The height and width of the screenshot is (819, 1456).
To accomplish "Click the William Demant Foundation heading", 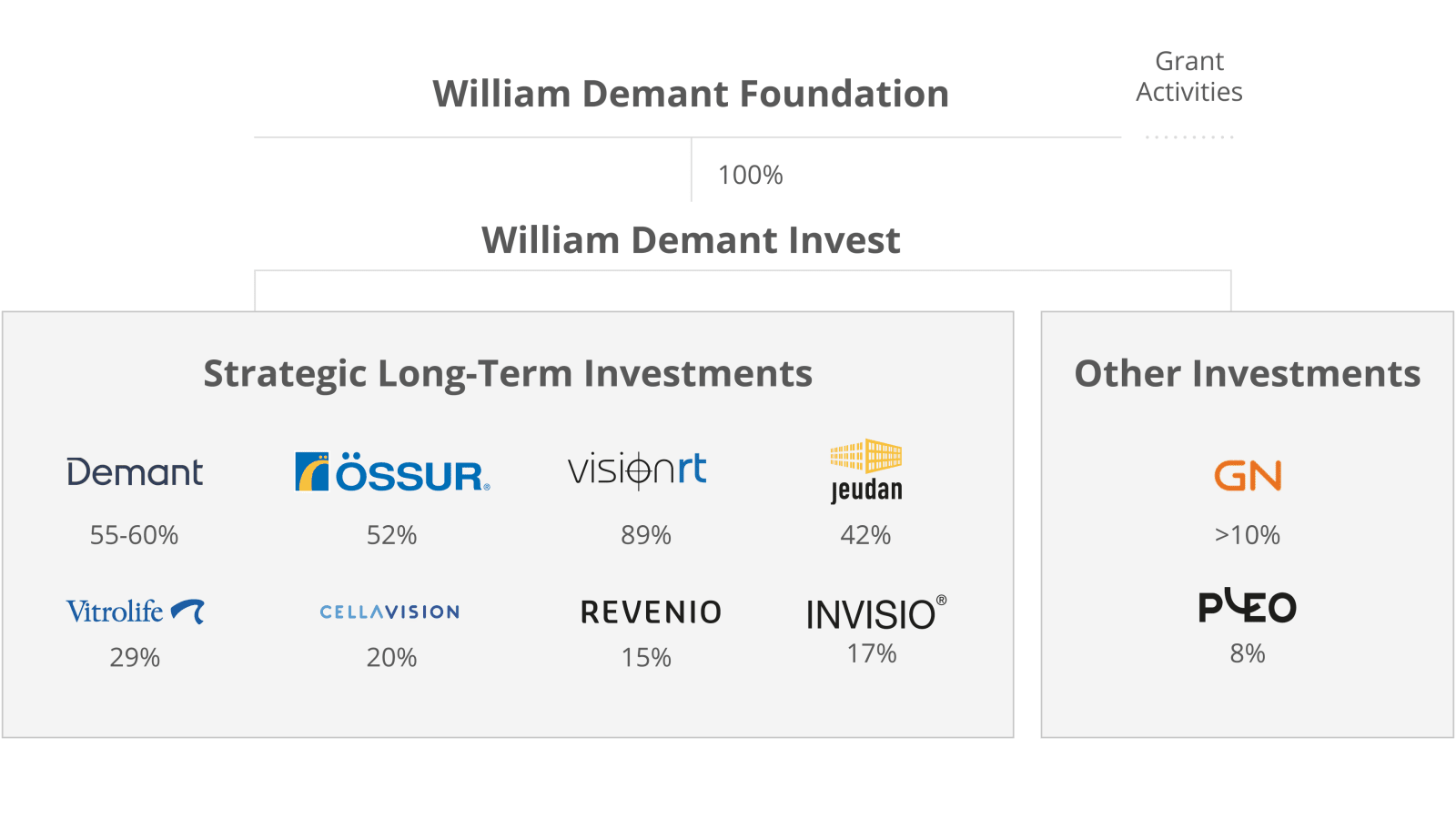I will pyautogui.click(x=691, y=94).
